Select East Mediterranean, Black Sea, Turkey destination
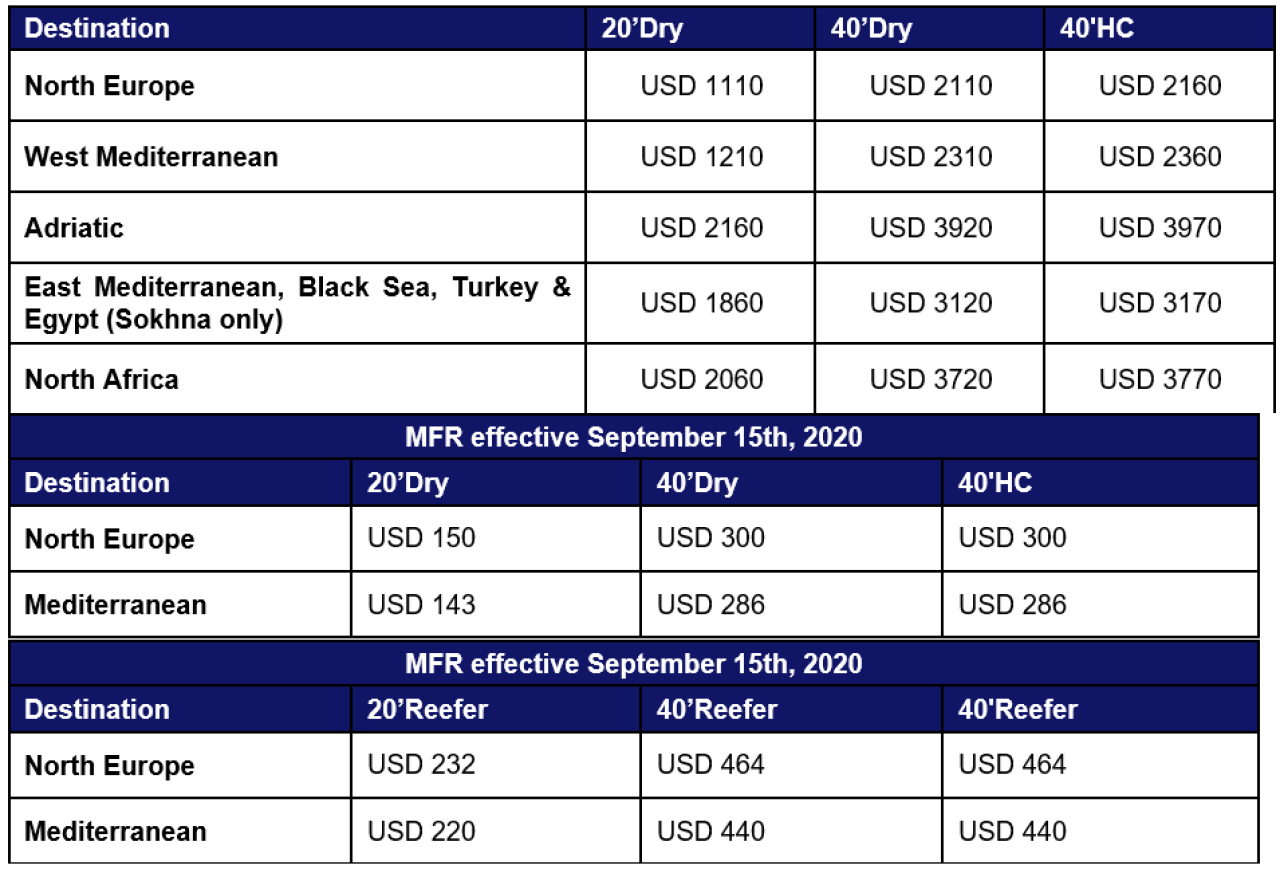This screenshot has width=1280, height=869. [x=298, y=304]
